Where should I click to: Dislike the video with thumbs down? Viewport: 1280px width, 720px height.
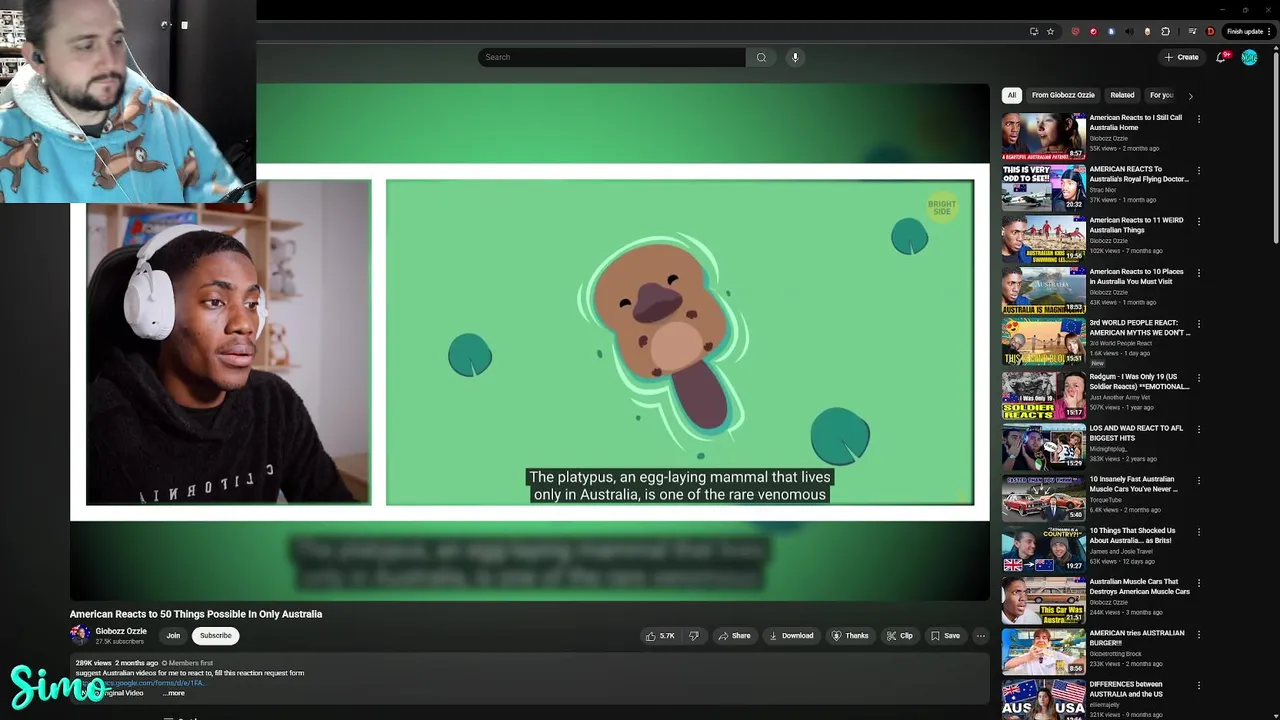(x=694, y=636)
